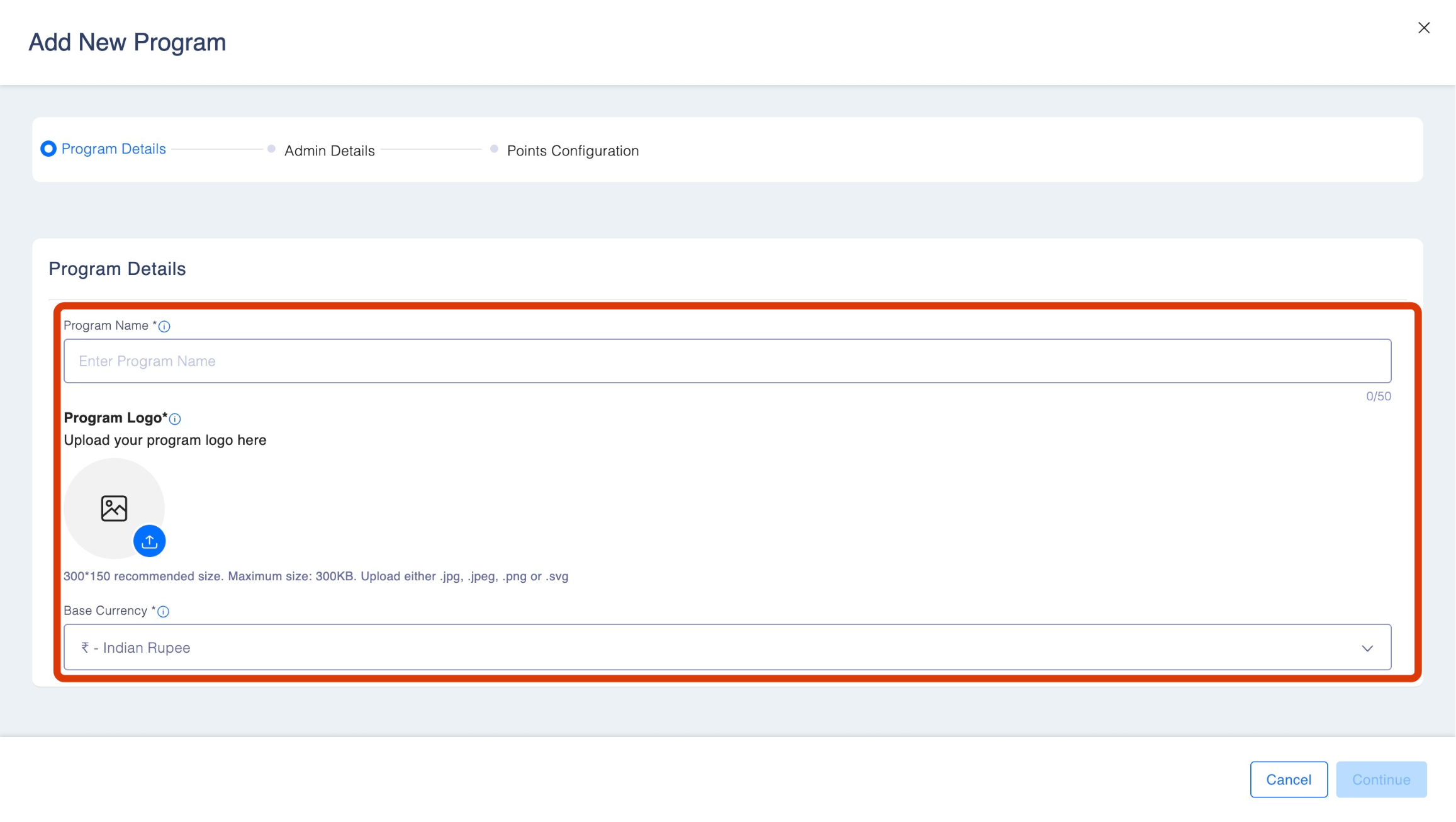
Task: Click the Points Configuration step dot
Action: [x=494, y=149]
